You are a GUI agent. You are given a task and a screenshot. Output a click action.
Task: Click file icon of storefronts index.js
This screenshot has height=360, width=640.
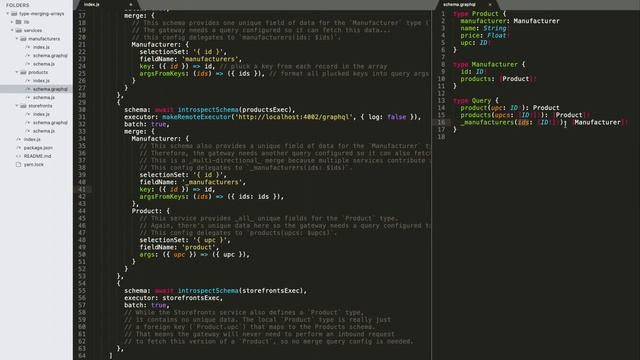(x=28, y=114)
